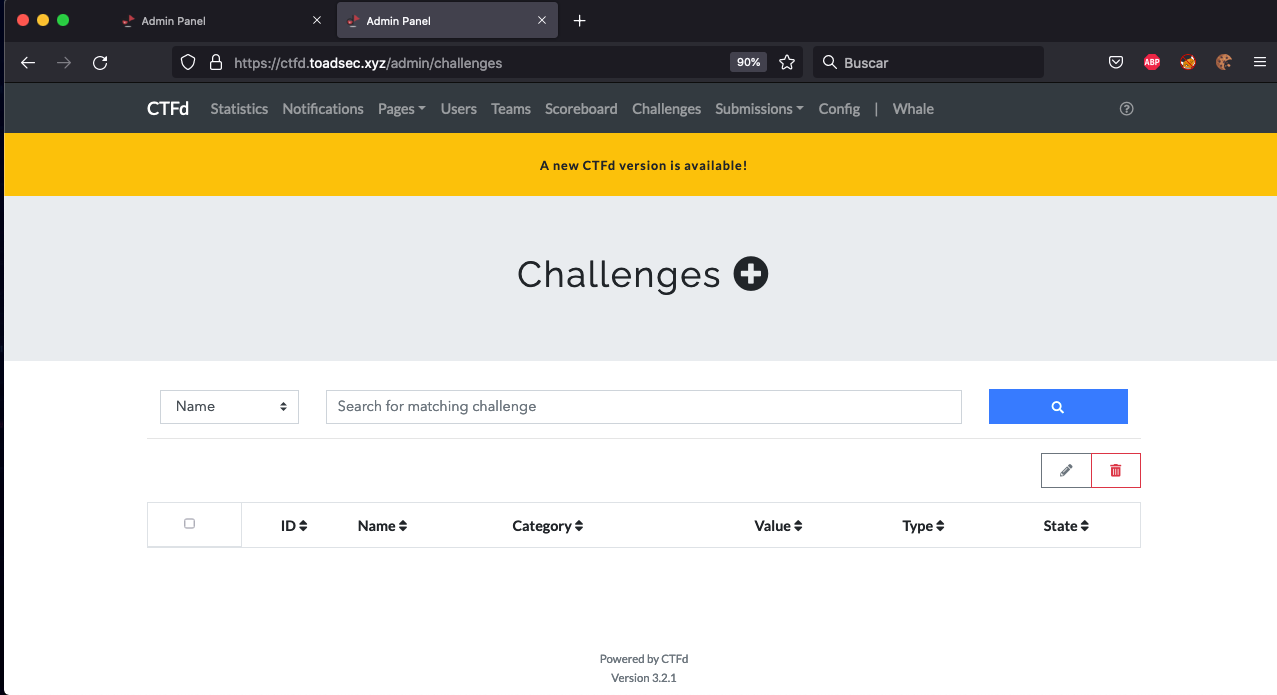The image size is (1277, 695).
Task: Click the pencil edit challenges icon
Action: pos(1066,470)
